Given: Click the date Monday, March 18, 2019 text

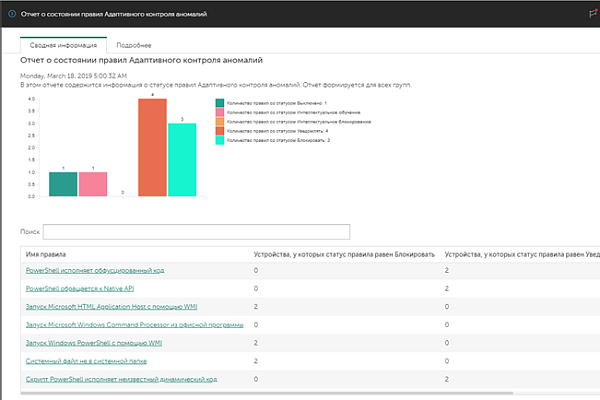Looking at the screenshot, I should [x=73, y=76].
